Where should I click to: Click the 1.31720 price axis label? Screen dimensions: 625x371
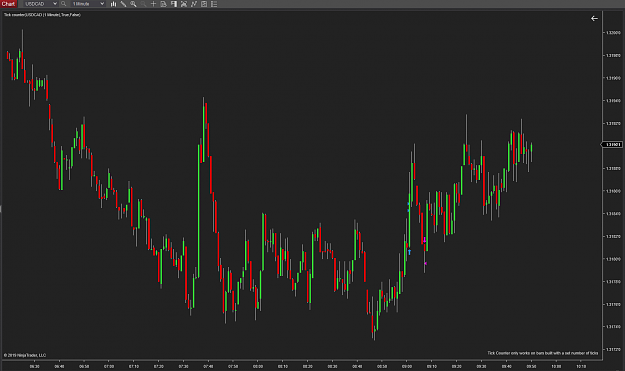(x=613, y=349)
